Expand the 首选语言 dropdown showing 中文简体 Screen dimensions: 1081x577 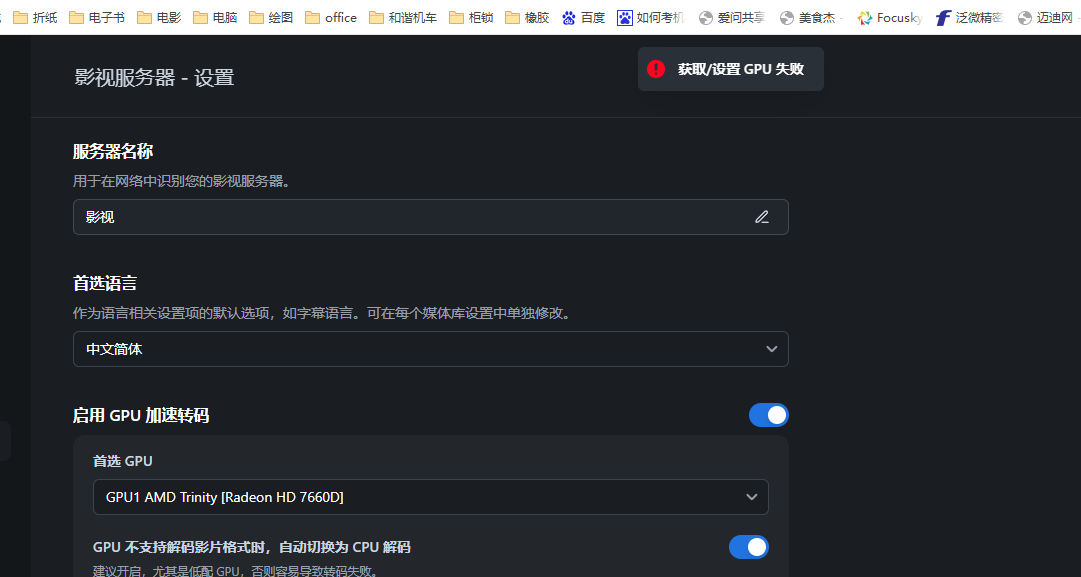[x=431, y=349]
